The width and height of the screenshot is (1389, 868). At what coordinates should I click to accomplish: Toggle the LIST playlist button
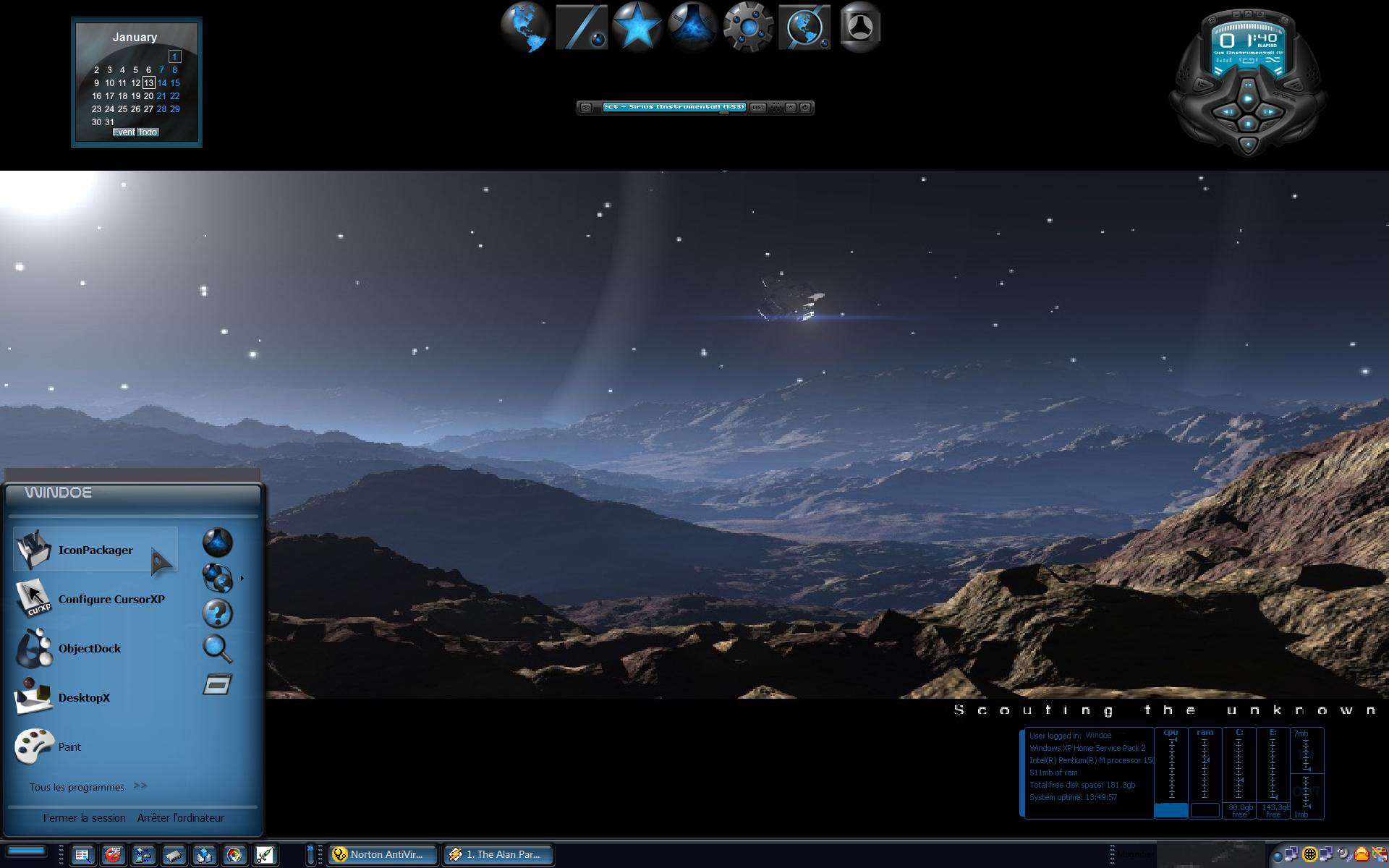click(x=757, y=107)
